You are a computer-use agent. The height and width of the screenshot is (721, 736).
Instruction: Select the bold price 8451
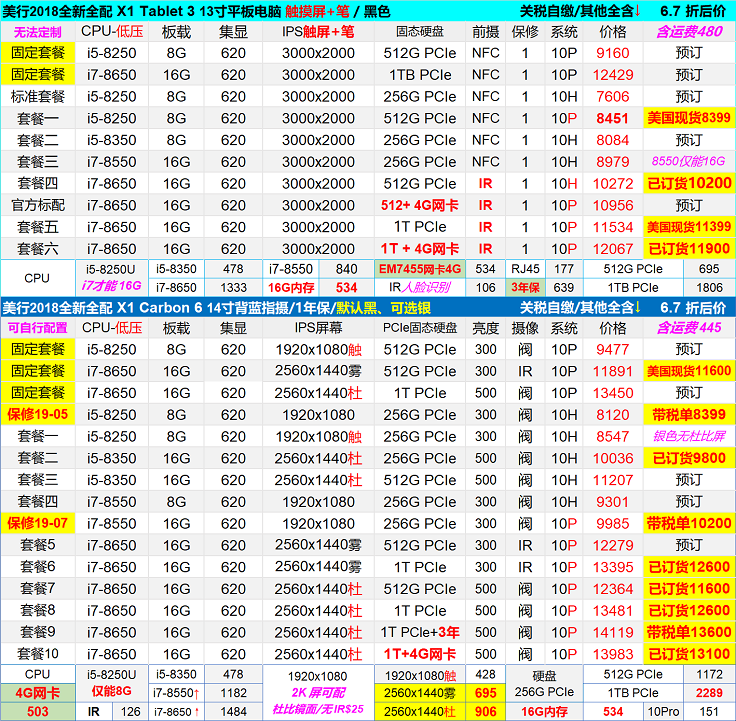click(613, 118)
